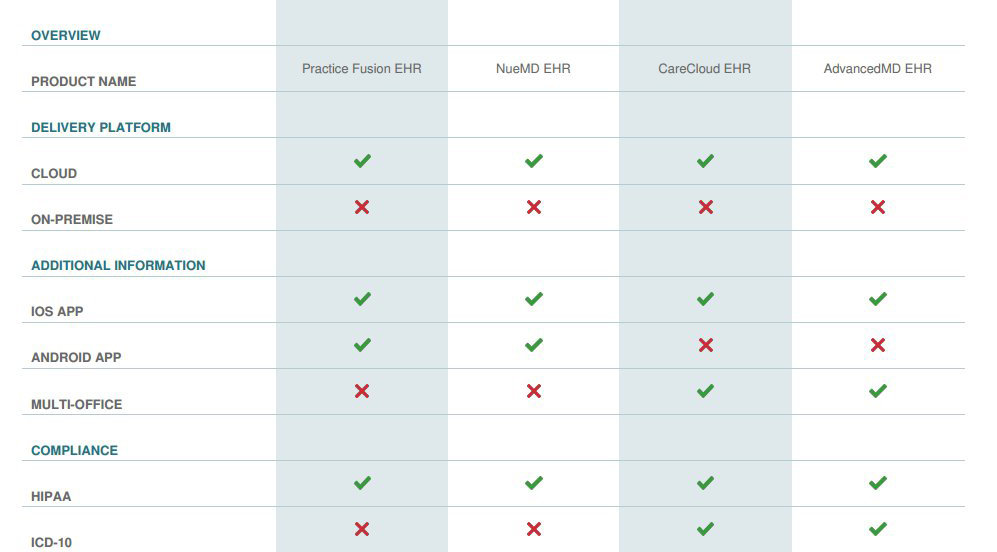The width and height of the screenshot is (997, 552).
Task: Click the Practice Fusion EHR product name
Action: pos(362,69)
